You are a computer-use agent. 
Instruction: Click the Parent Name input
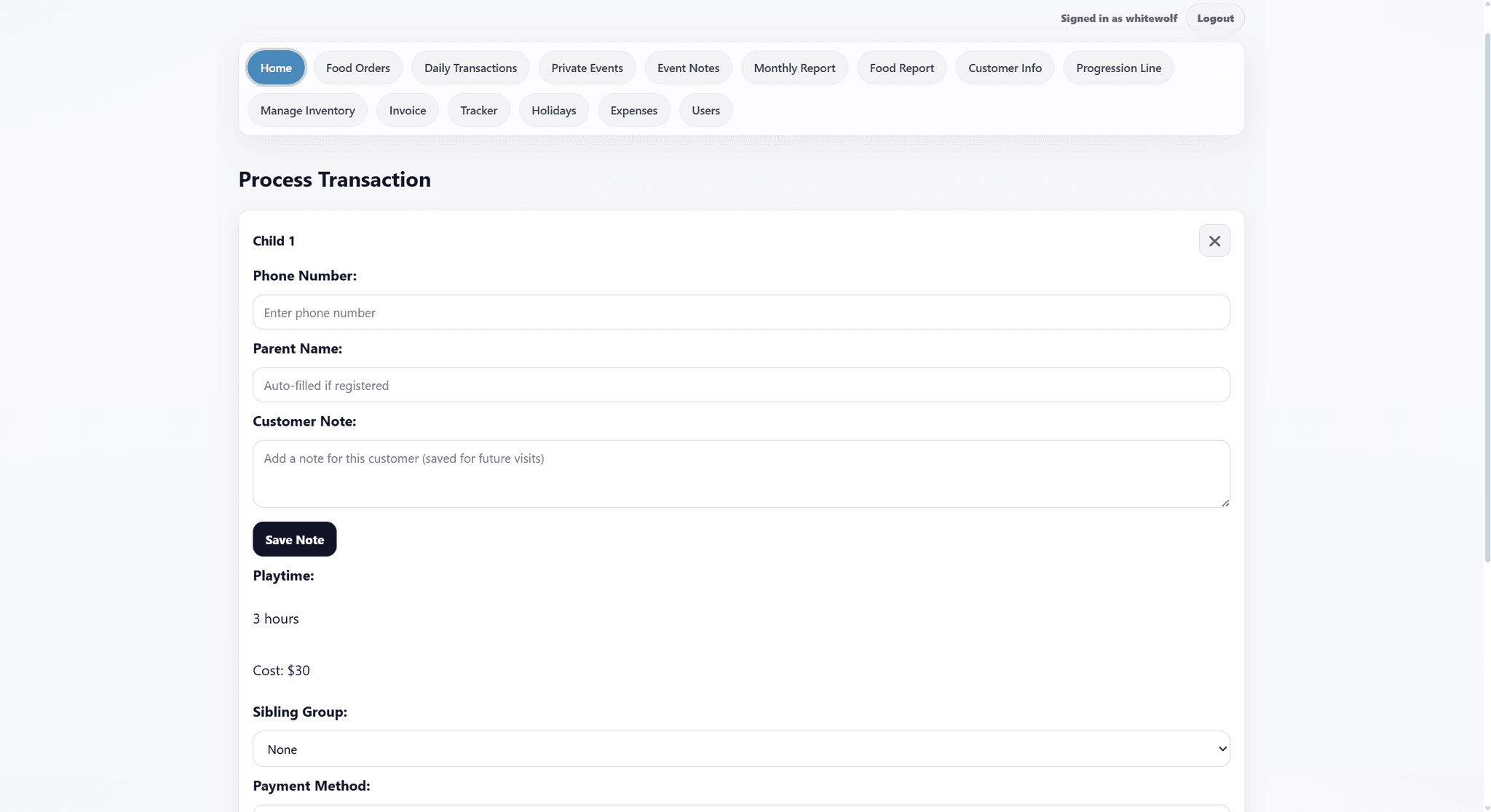click(x=740, y=385)
